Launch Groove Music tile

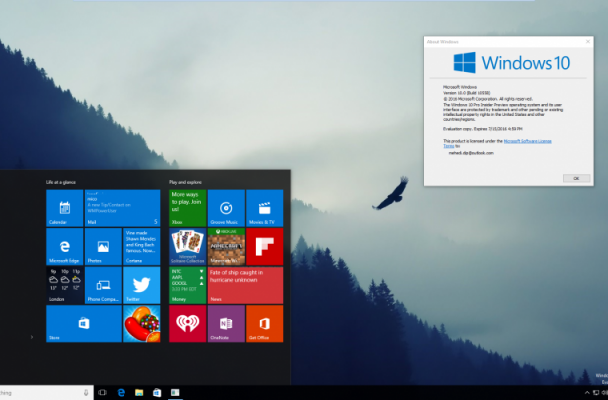(x=226, y=207)
